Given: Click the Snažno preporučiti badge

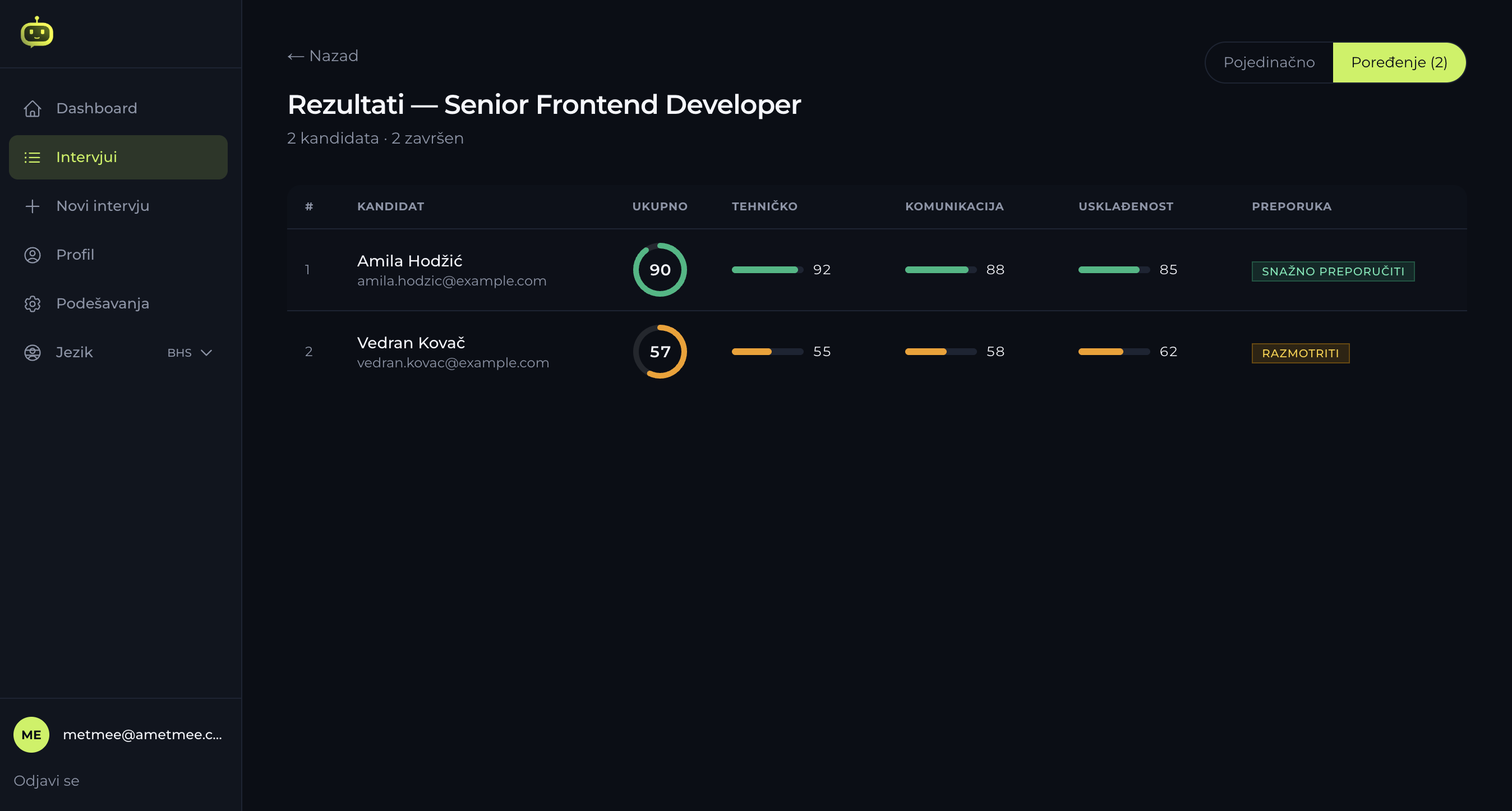Looking at the screenshot, I should coord(1333,271).
